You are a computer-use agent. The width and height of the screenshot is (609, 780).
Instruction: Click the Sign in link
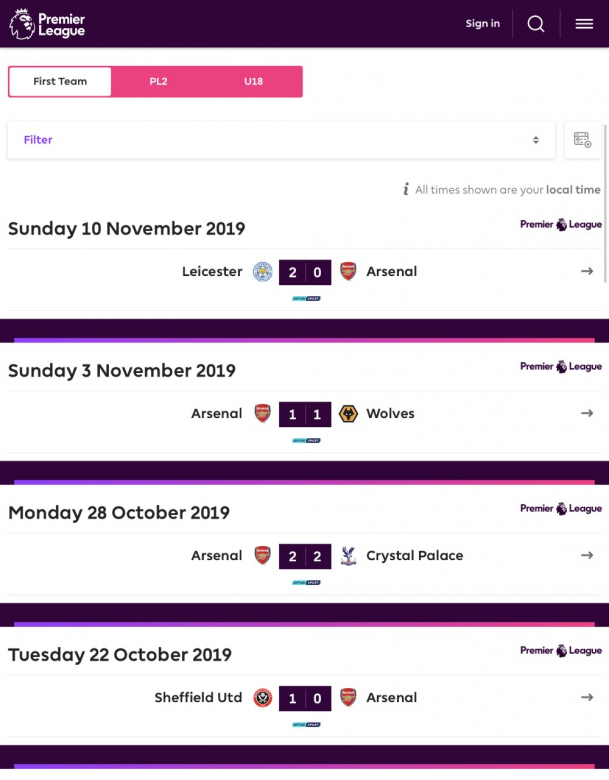(x=482, y=24)
